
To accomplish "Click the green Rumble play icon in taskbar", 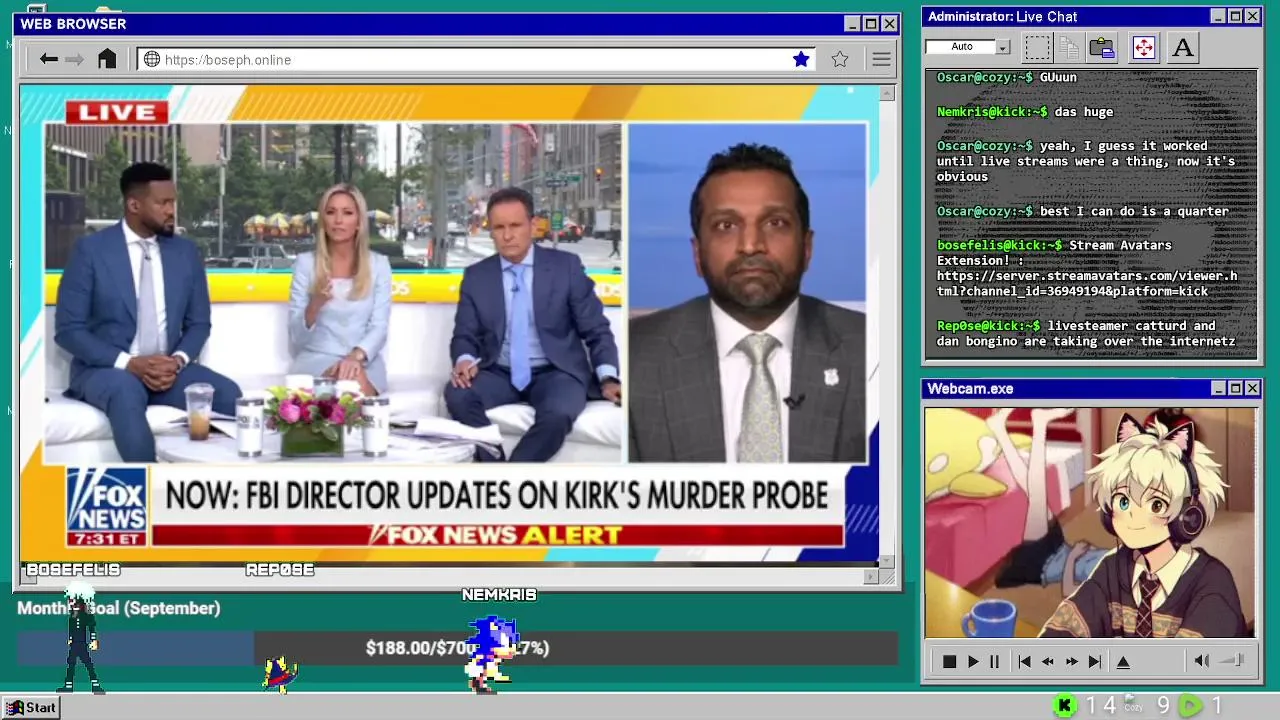I will point(1190,706).
